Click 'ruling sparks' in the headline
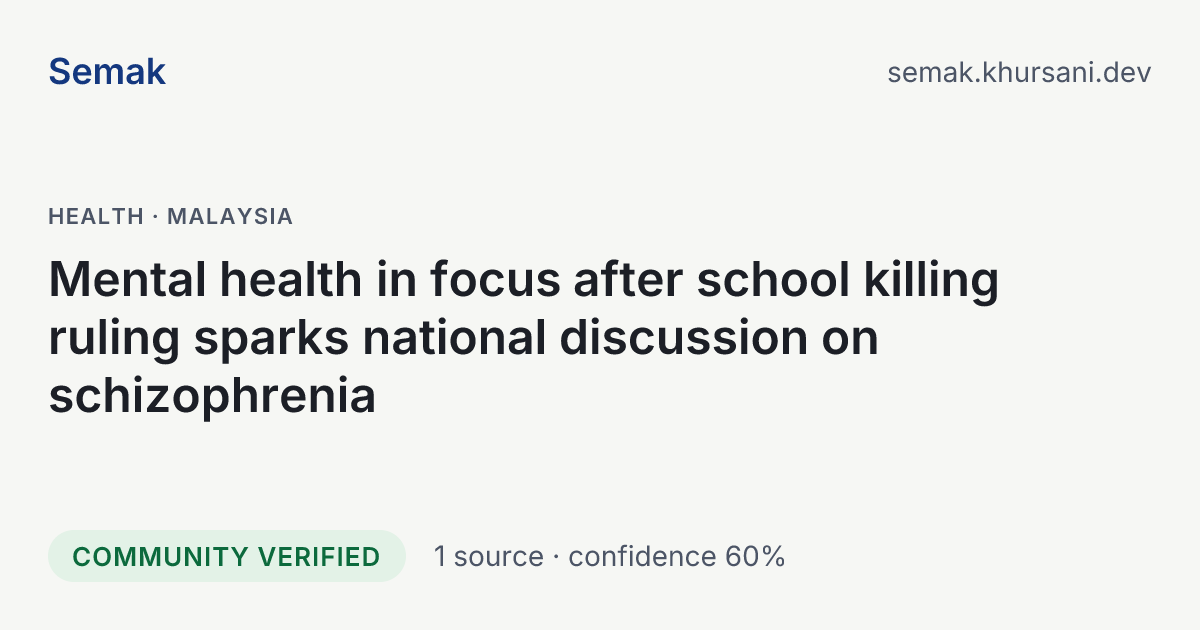This screenshot has height=630, width=1200. click(199, 338)
